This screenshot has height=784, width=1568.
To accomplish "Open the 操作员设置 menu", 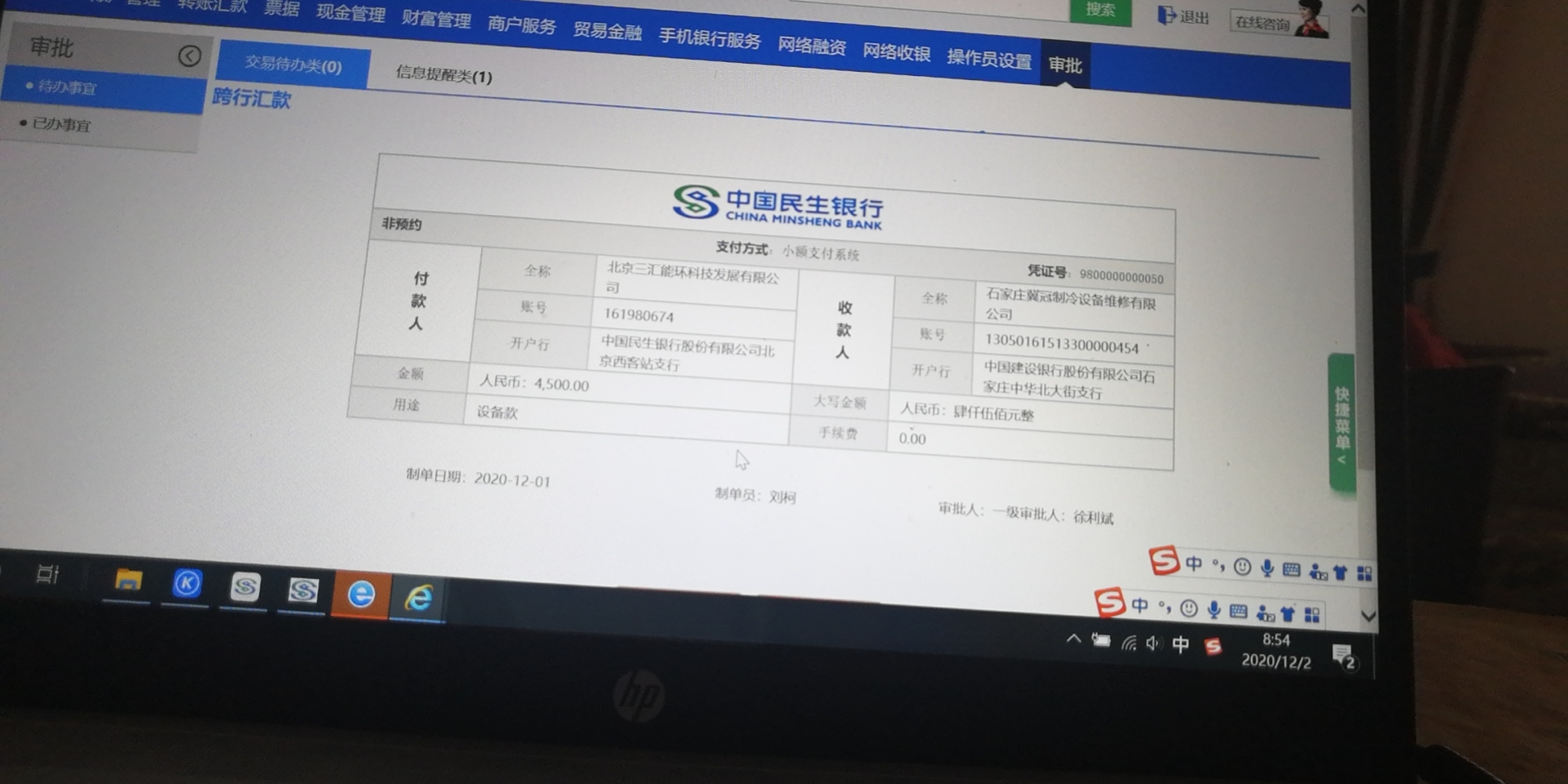I will [989, 59].
